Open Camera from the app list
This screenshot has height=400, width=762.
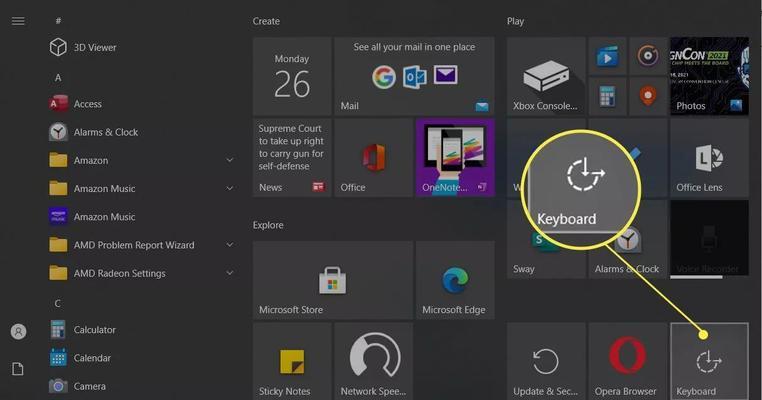[141, 386]
